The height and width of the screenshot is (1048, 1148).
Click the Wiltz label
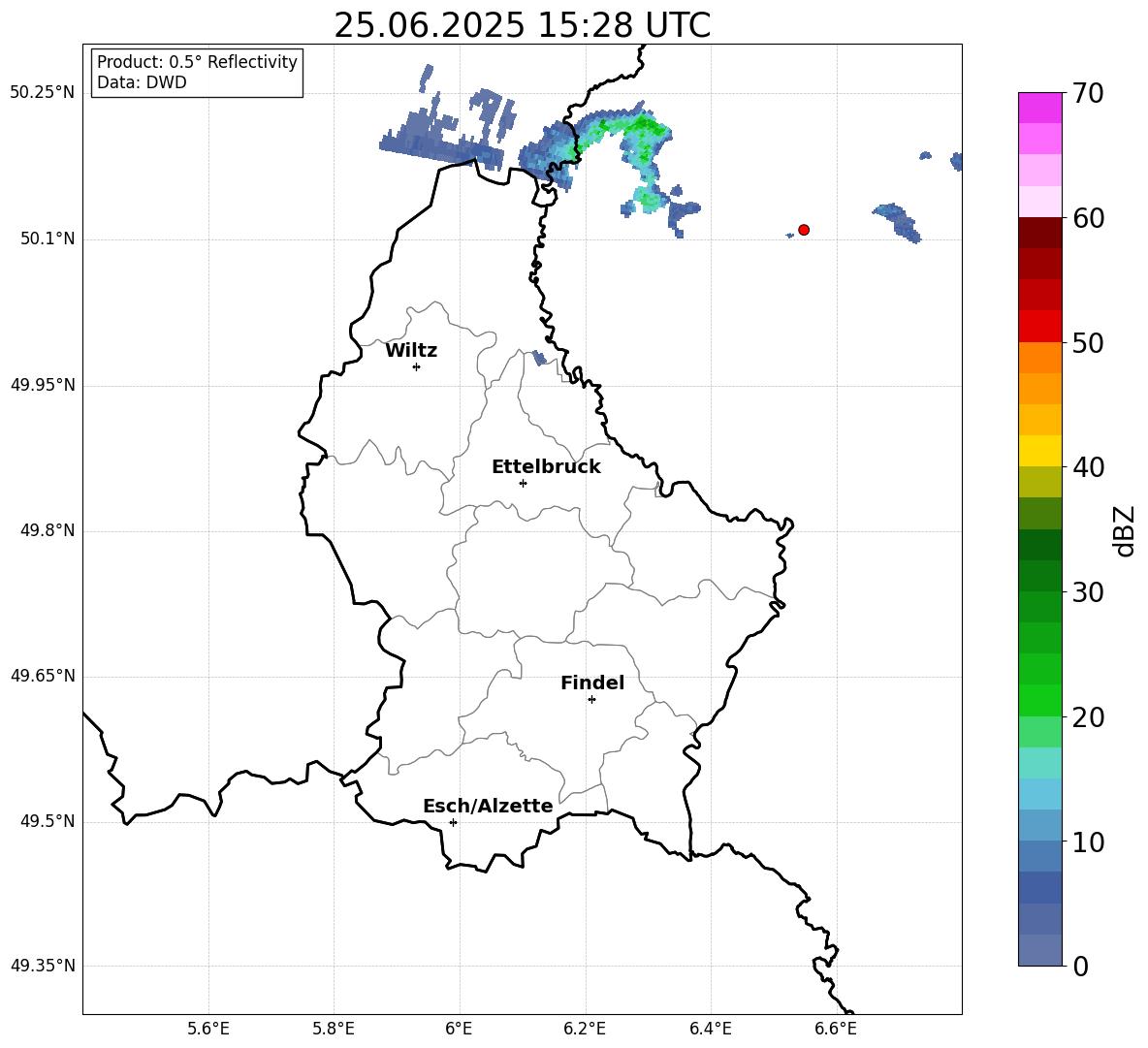point(411,351)
